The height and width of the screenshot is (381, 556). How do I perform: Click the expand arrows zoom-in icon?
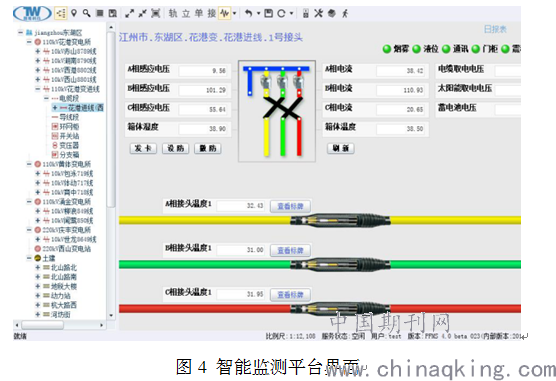[x=129, y=13]
